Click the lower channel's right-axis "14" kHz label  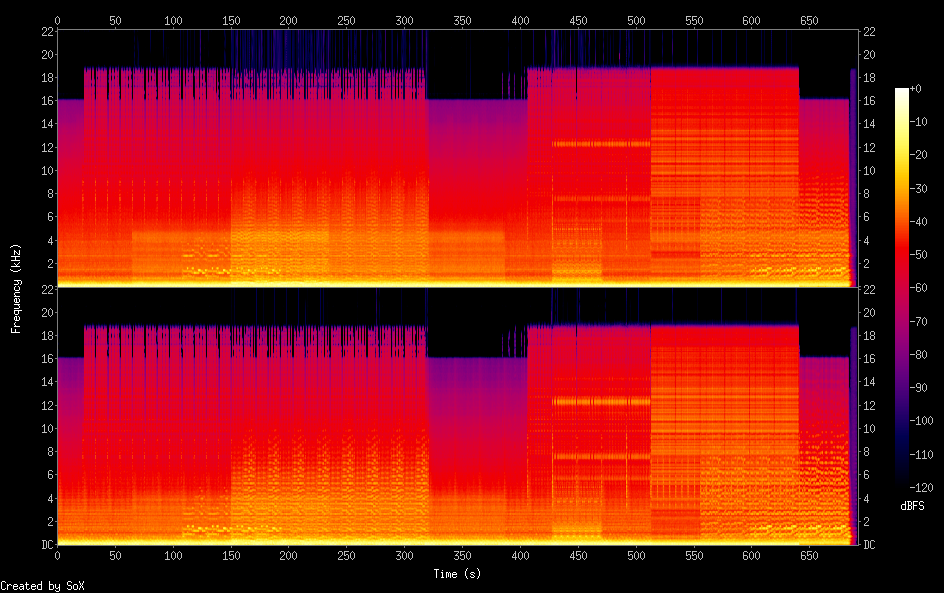(x=869, y=382)
